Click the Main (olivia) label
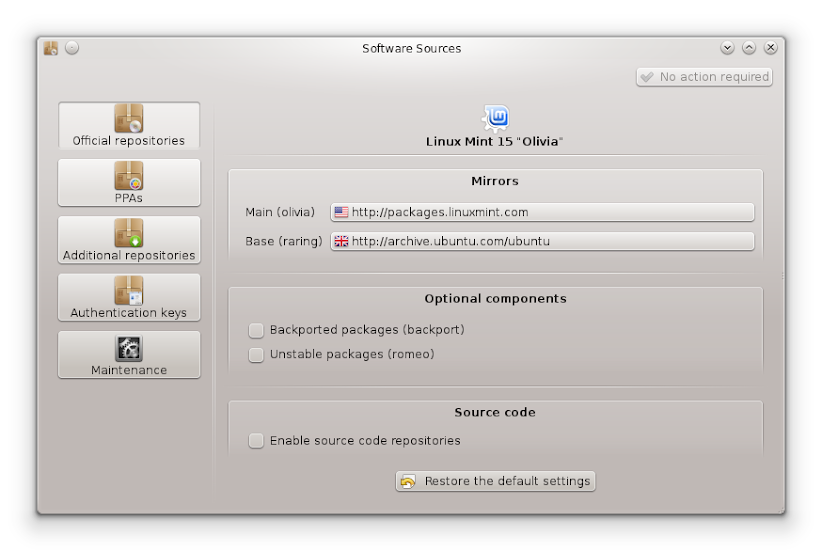Viewport: 822px width, 551px height. click(280, 212)
